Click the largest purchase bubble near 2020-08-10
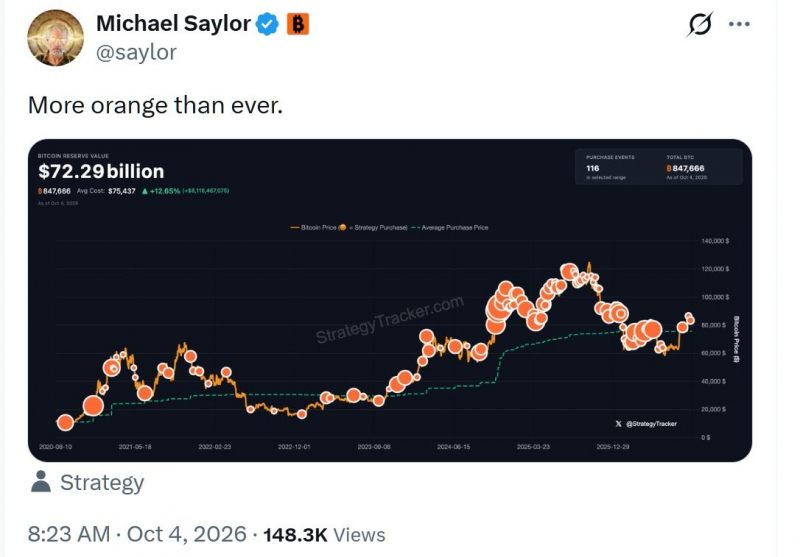Image resolution: width=800 pixels, height=557 pixels. click(x=65, y=422)
